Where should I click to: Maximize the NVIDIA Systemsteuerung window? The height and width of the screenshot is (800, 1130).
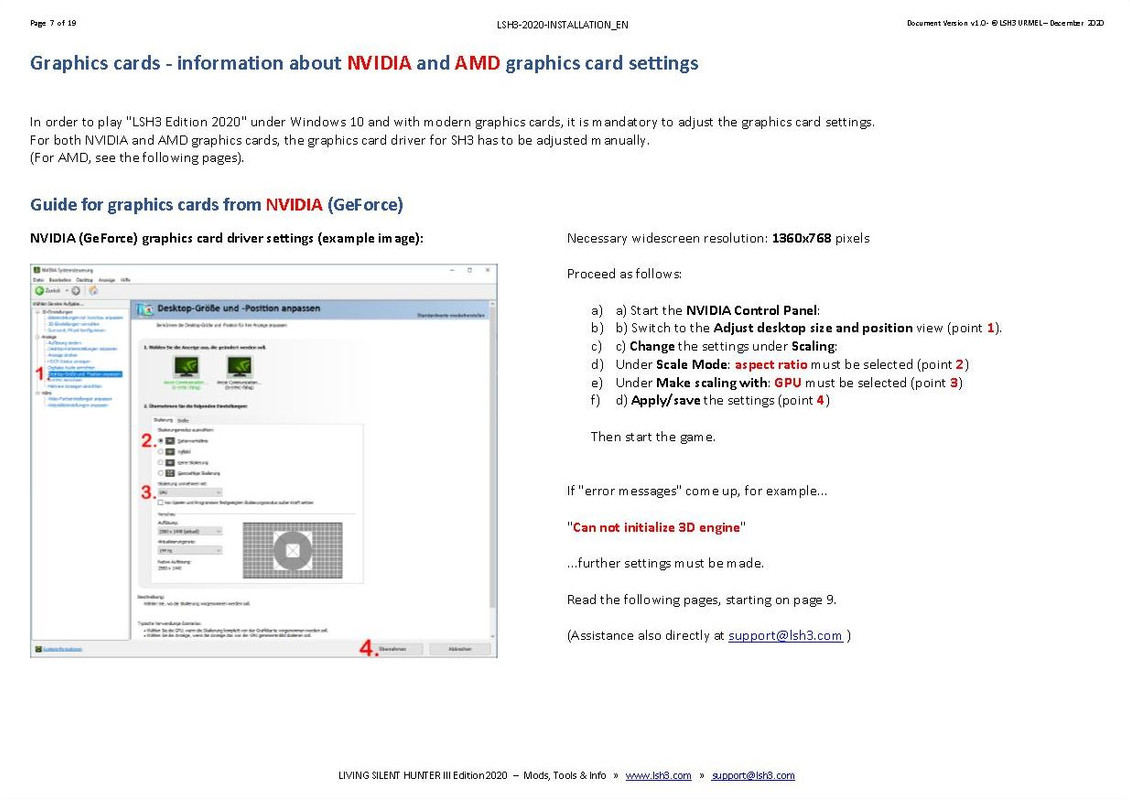(470, 270)
